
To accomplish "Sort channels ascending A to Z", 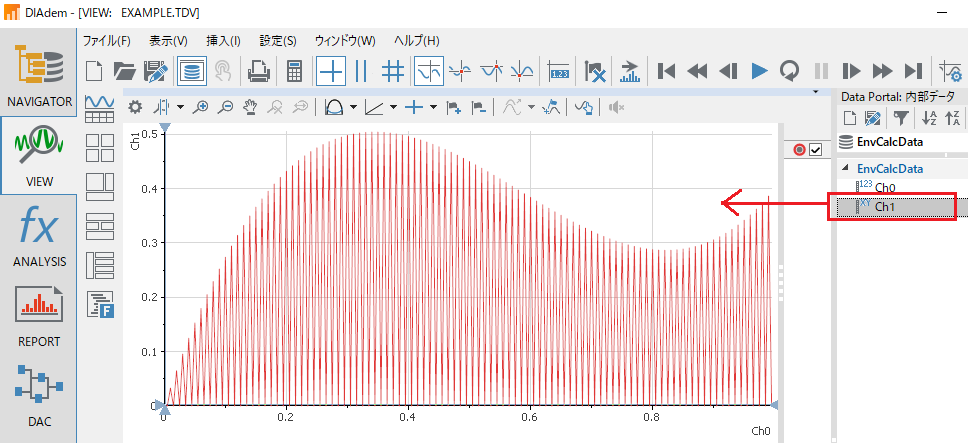I will point(929,117).
